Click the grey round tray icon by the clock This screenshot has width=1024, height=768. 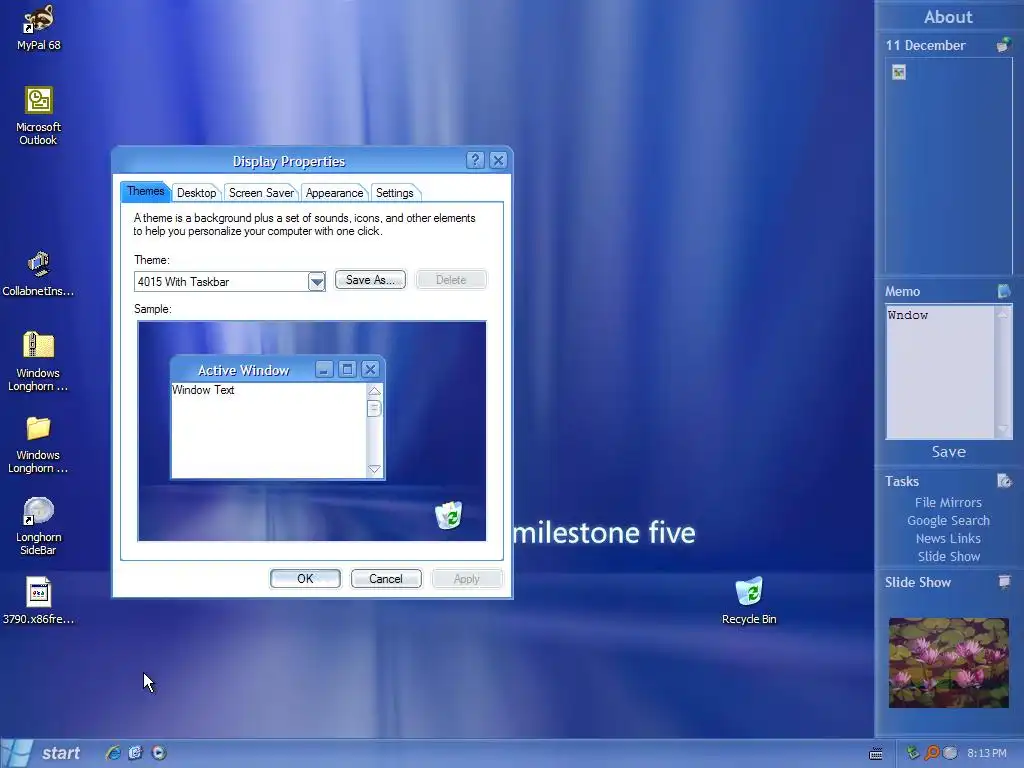pyautogui.click(x=950, y=753)
